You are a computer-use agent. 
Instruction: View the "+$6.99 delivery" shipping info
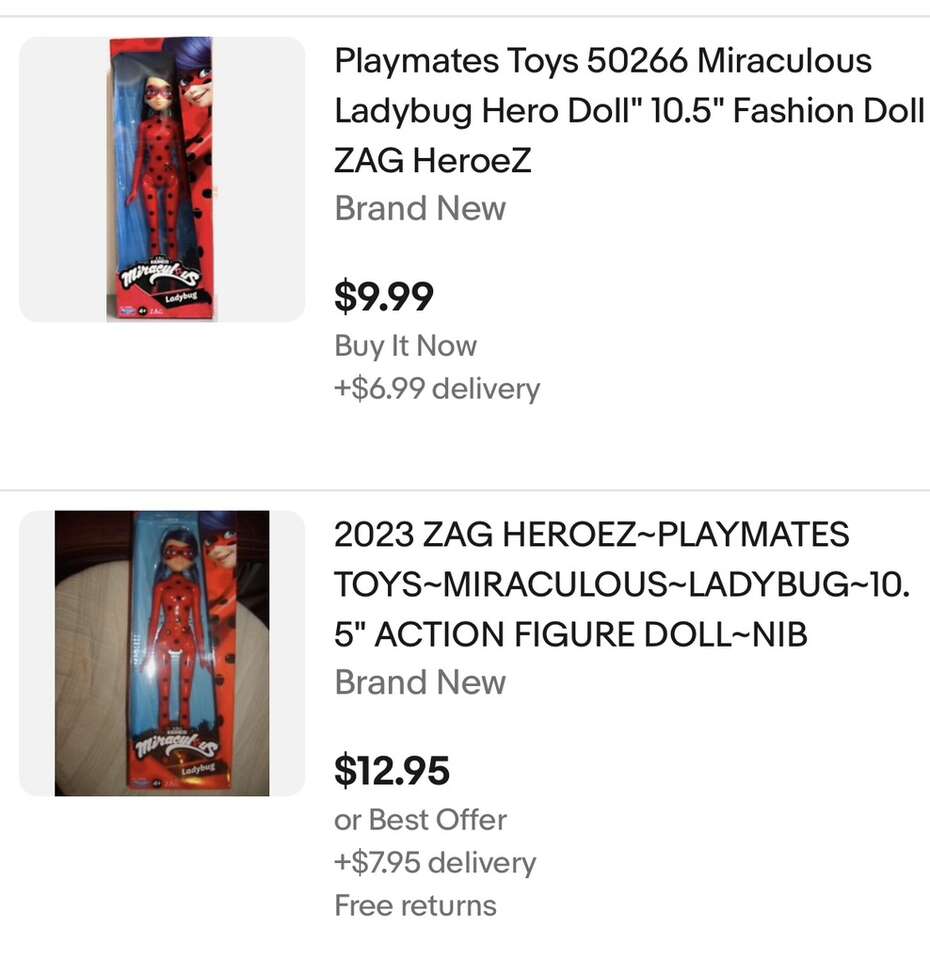[437, 389]
